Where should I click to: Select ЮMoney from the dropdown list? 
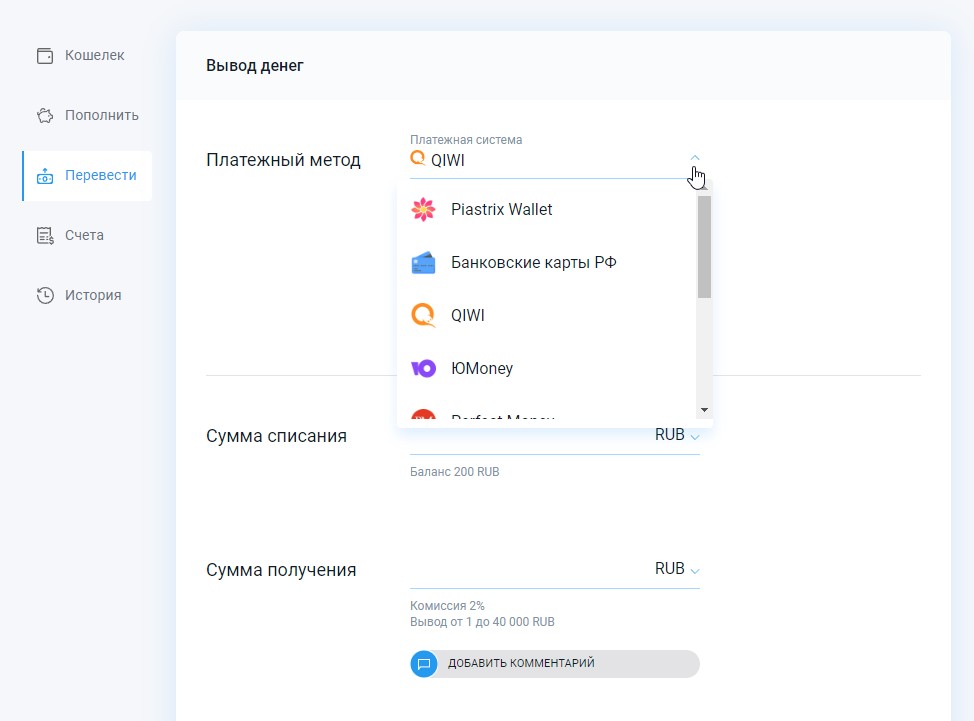(547, 368)
